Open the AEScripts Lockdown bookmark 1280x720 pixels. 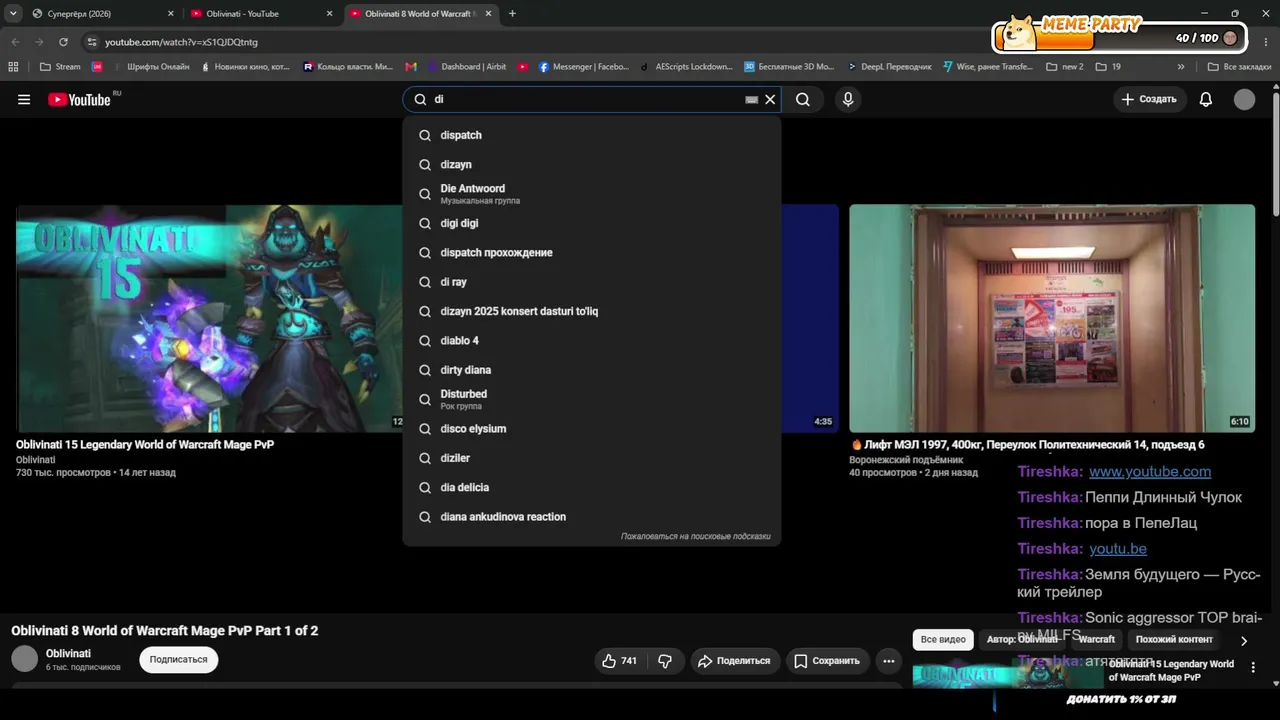click(686, 67)
